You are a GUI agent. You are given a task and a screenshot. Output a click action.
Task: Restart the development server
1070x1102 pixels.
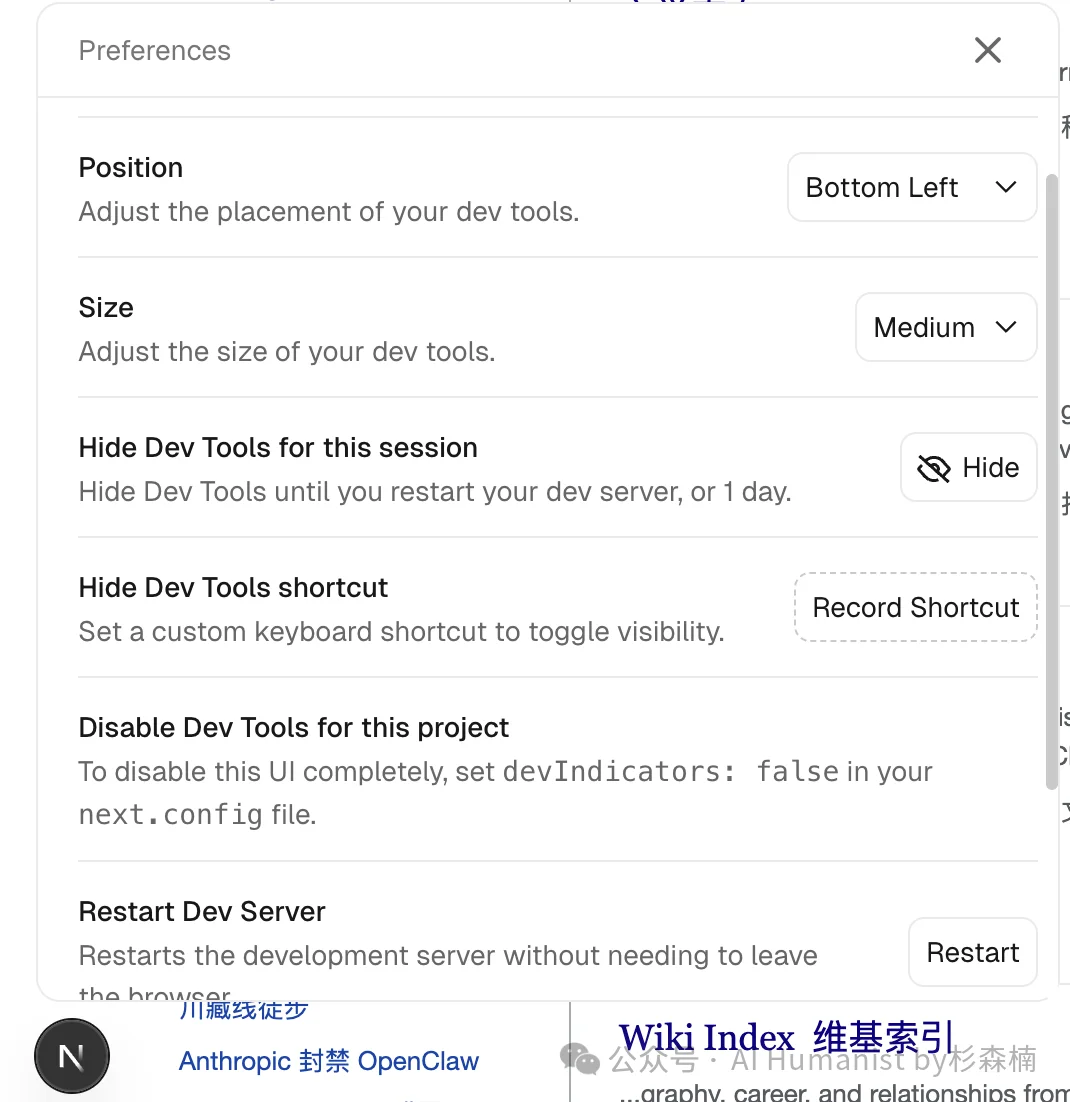pos(972,951)
